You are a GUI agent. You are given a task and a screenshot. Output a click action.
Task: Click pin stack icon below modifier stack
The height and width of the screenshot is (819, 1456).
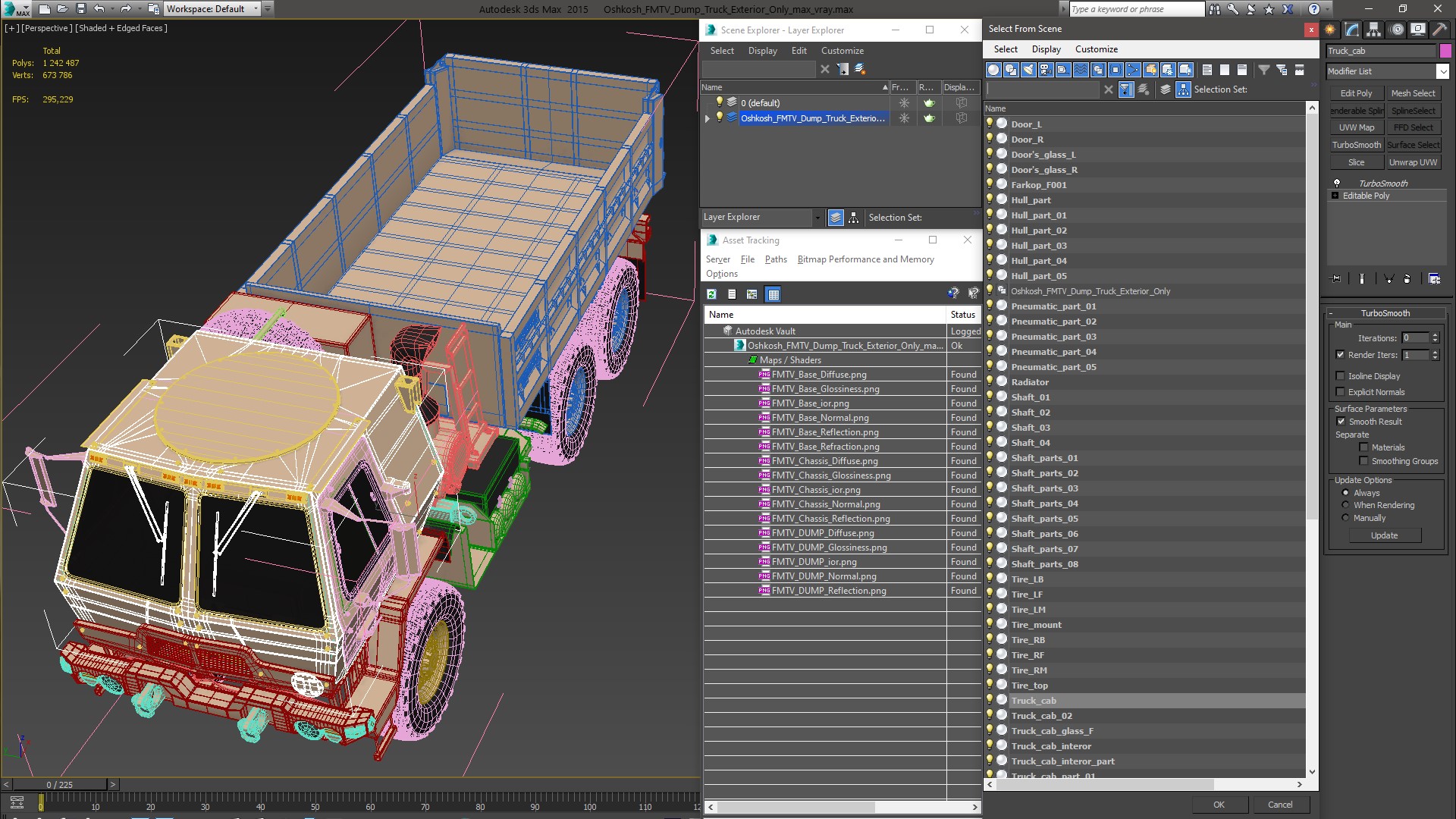click(1336, 279)
